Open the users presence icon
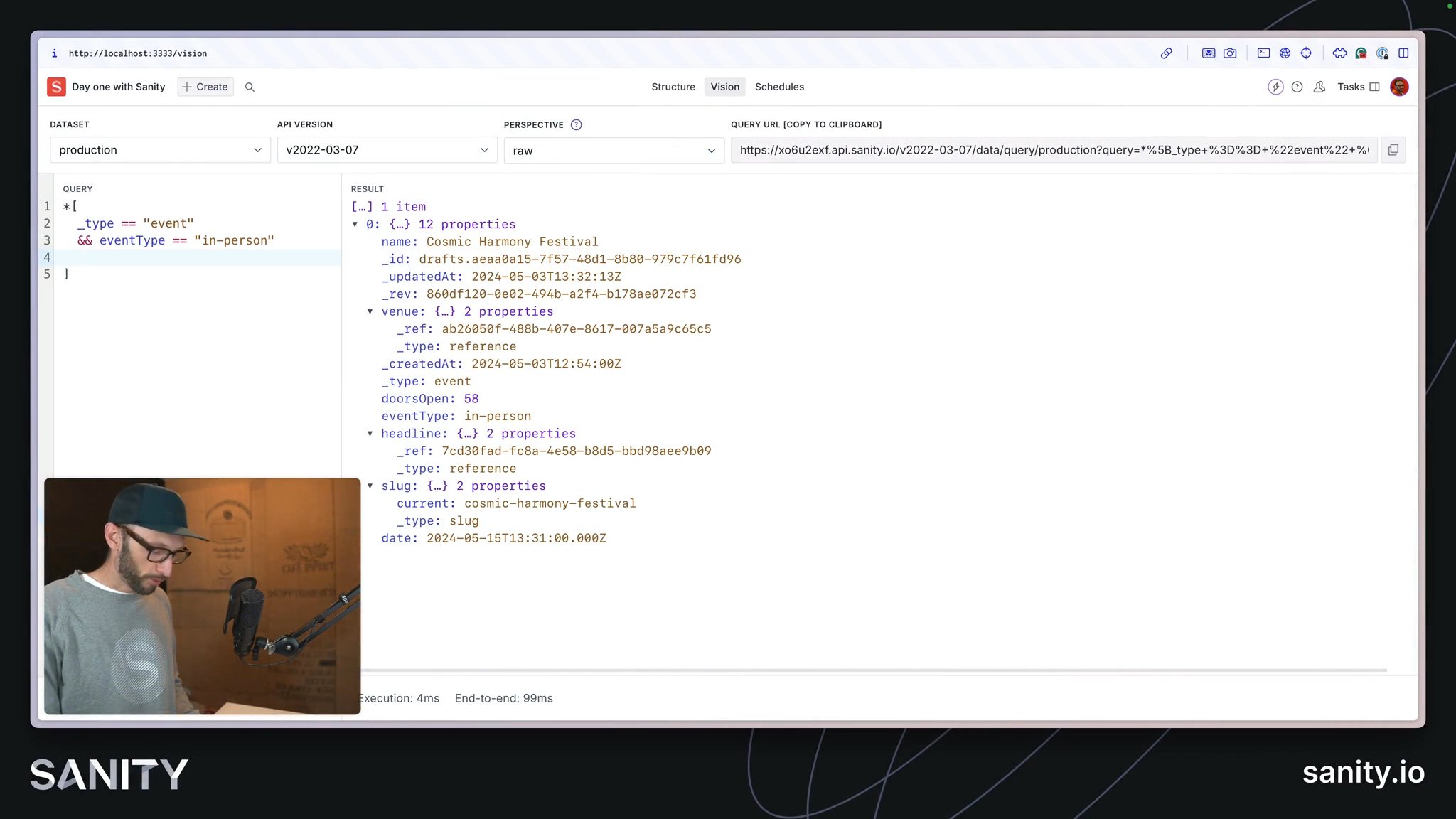The height and width of the screenshot is (819, 1456). [1319, 87]
